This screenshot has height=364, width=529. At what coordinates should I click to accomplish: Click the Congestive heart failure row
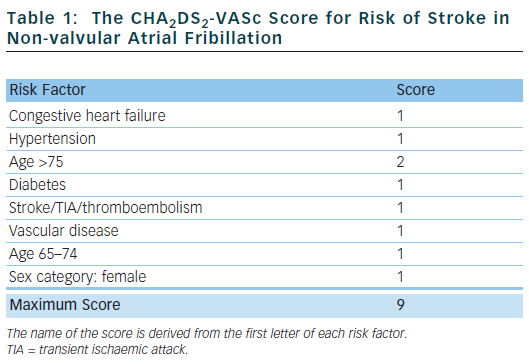264,115
